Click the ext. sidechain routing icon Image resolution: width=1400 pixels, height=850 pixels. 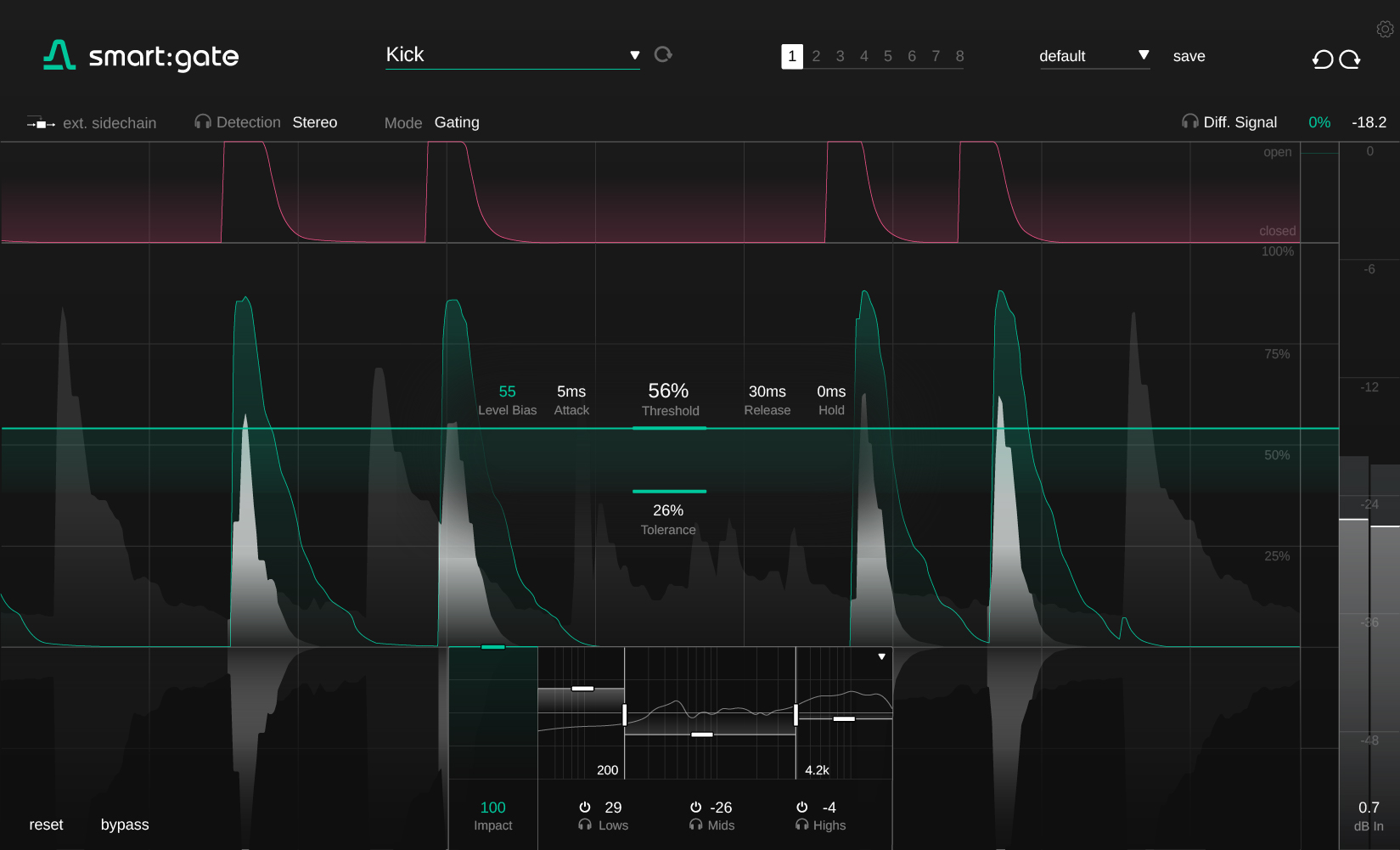pos(40,122)
